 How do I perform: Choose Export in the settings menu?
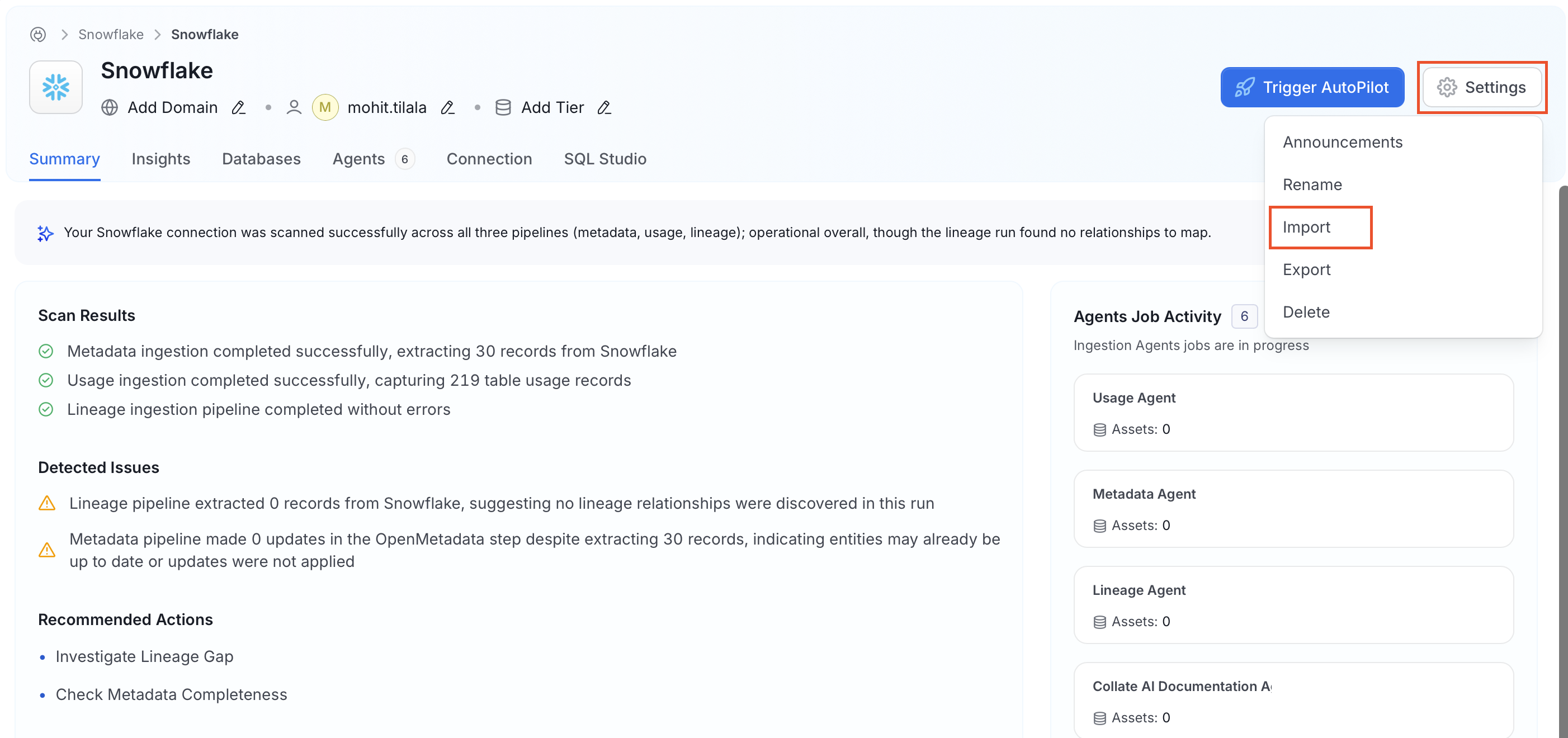(1403, 269)
